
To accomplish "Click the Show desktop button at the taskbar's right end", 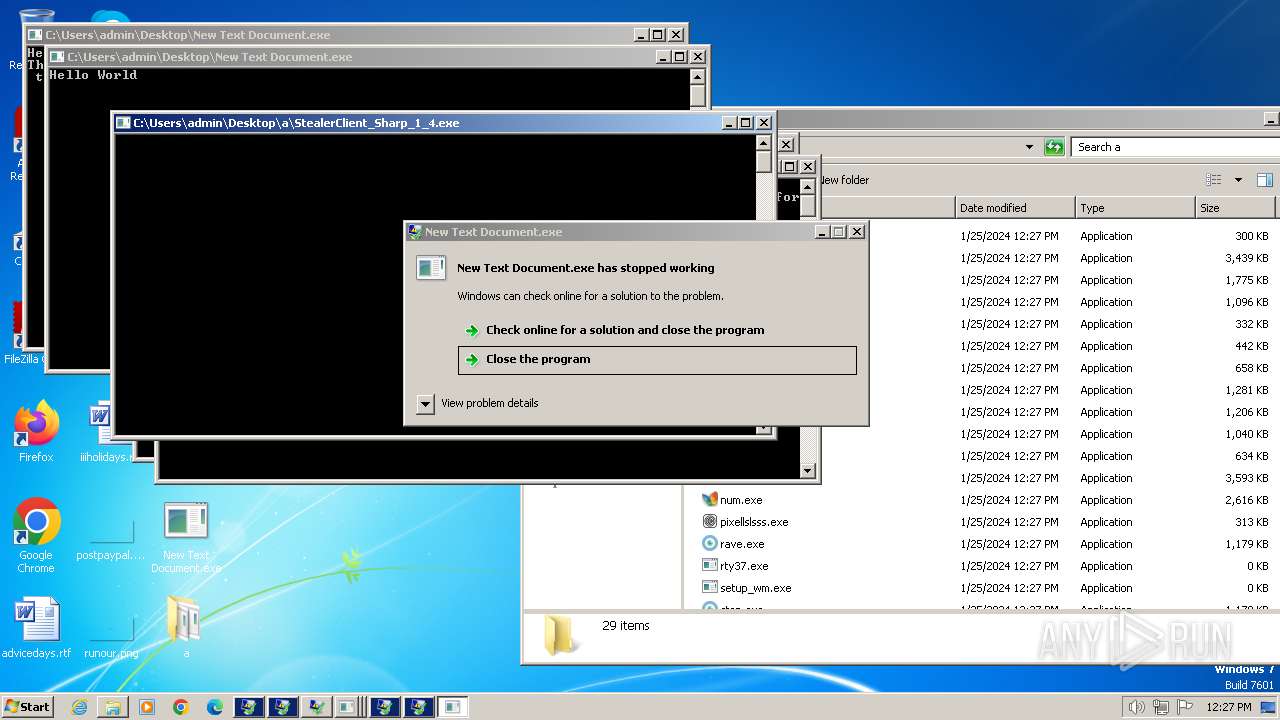I will pos(1269,707).
